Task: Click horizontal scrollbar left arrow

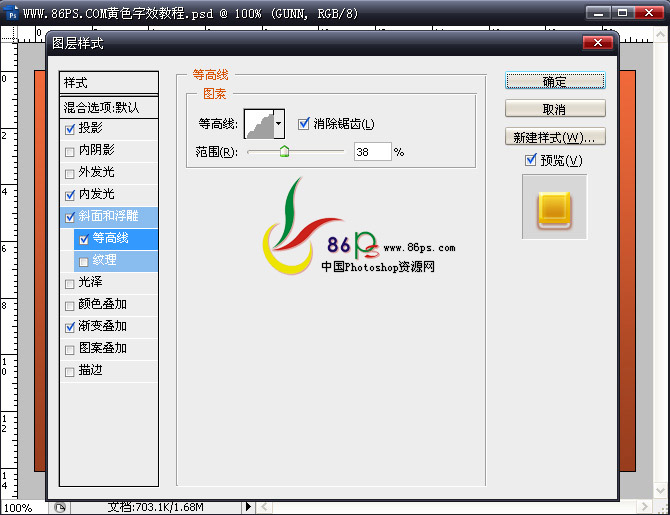Action: [264, 507]
